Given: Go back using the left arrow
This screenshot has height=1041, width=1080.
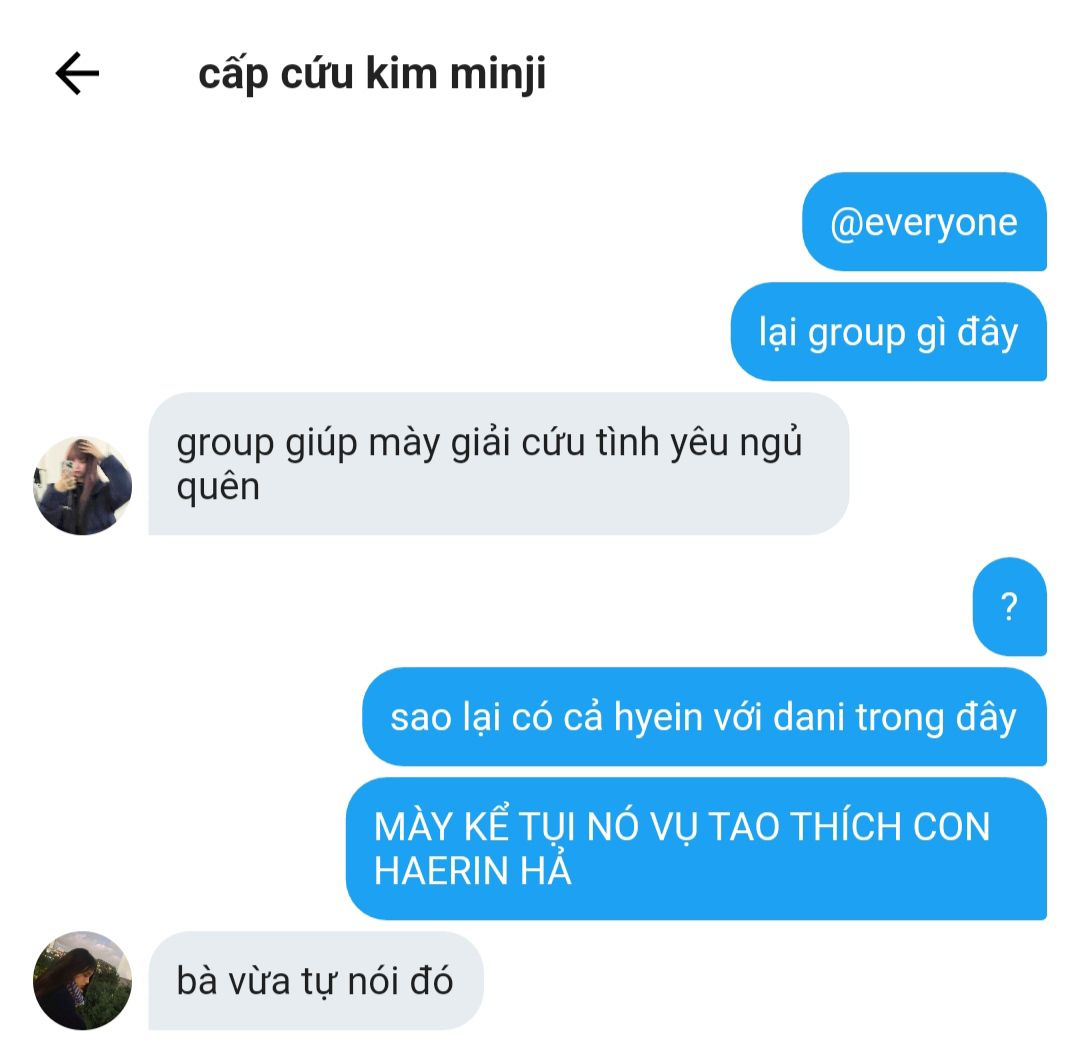Looking at the screenshot, I should point(77,73).
